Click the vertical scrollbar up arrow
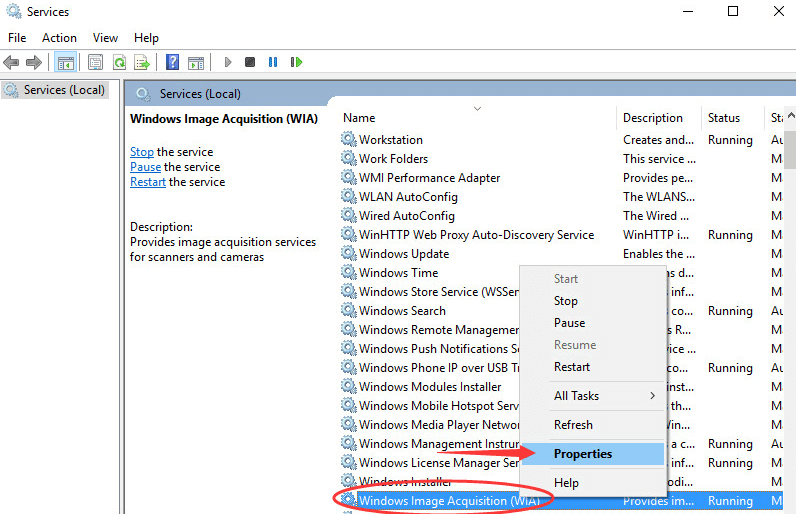 tap(790, 115)
